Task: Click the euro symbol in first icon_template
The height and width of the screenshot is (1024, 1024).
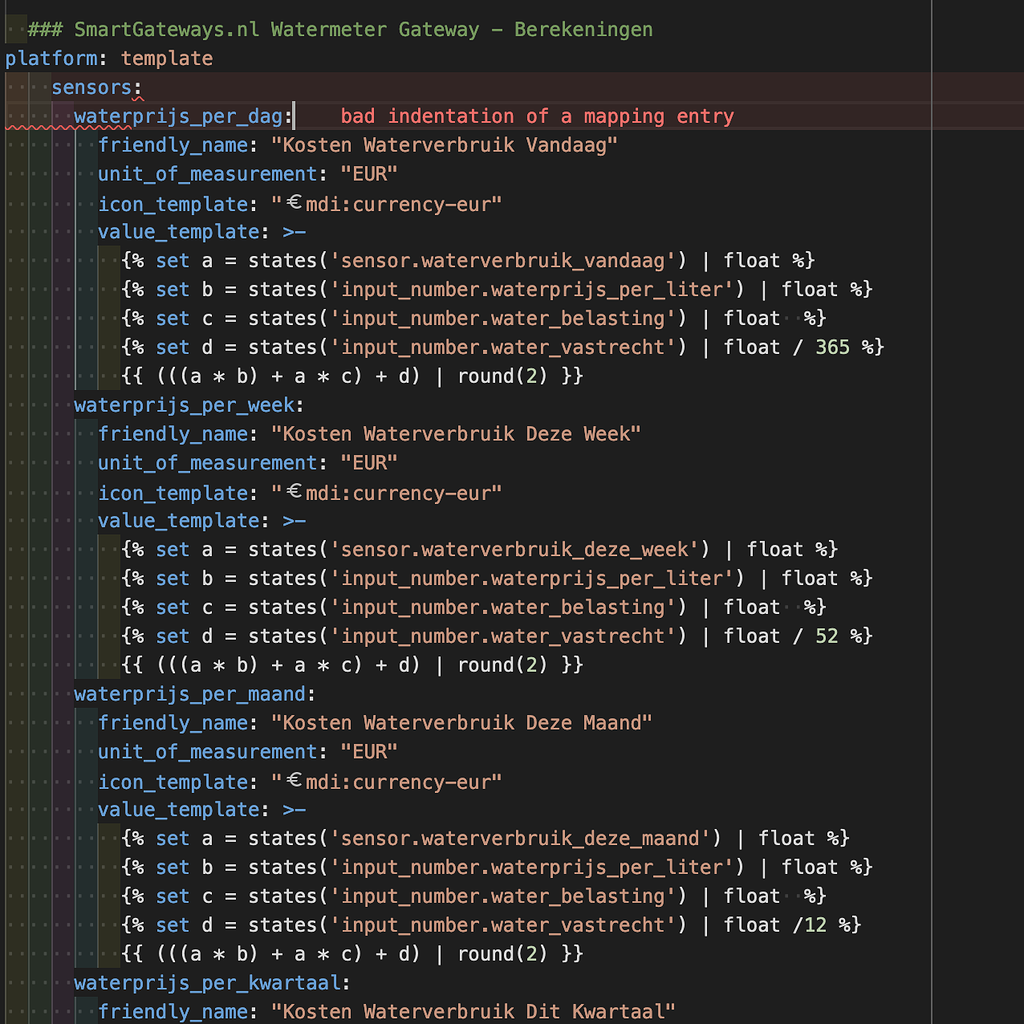Action: tap(295, 202)
